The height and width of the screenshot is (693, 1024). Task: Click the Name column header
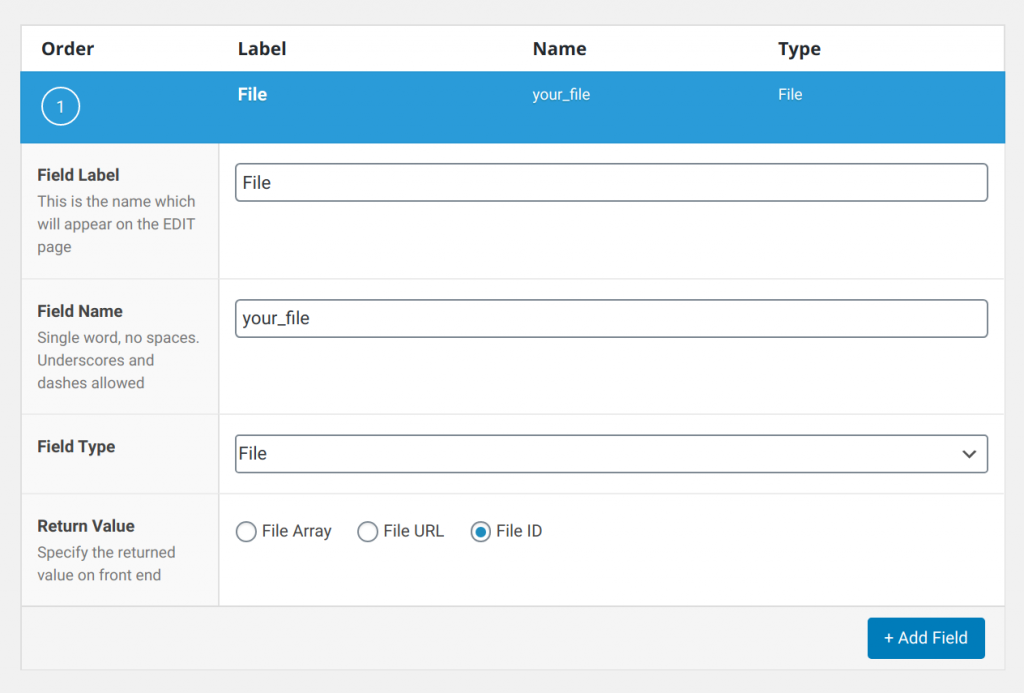(559, 48)
